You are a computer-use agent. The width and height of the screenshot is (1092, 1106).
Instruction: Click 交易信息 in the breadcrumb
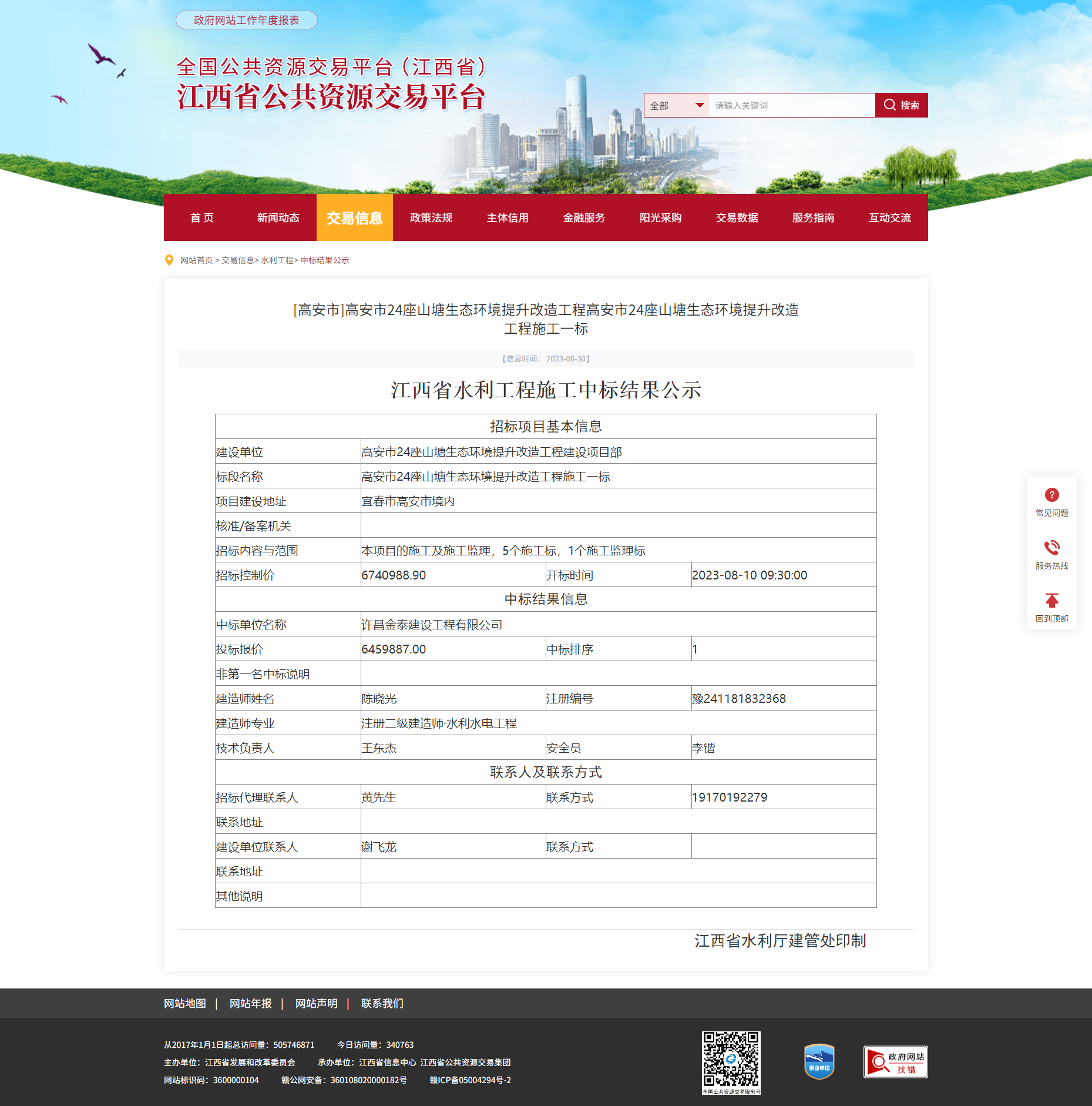pos(237,260)
